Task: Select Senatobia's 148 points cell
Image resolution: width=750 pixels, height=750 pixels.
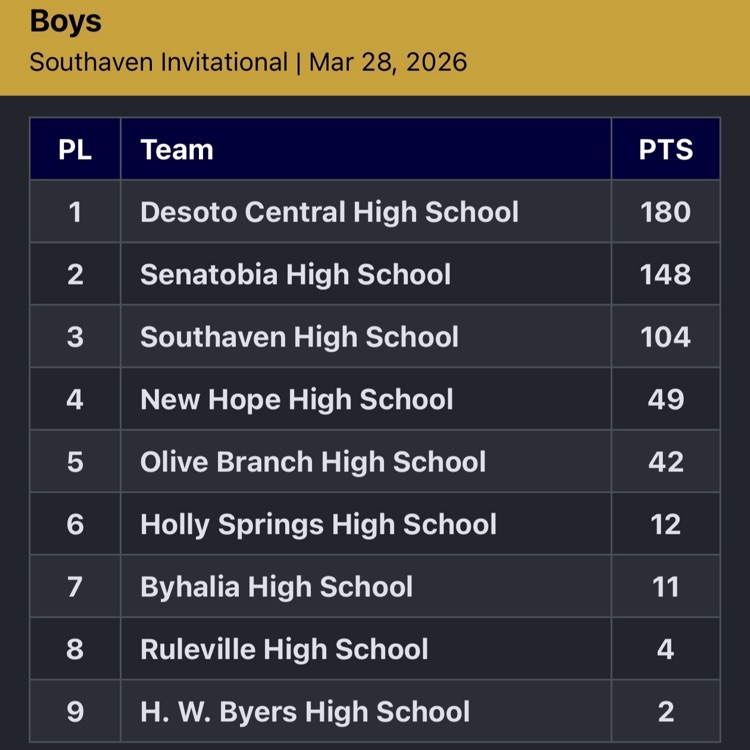Action: click(665, 274)
